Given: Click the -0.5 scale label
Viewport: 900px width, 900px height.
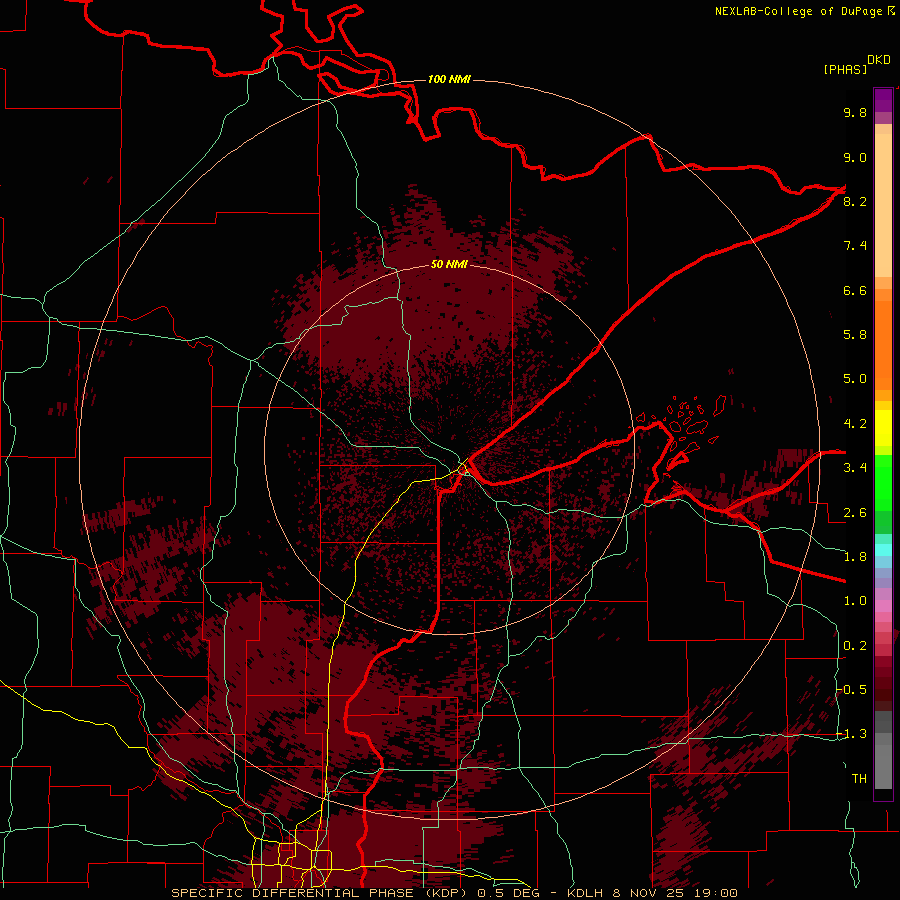Looking at the screenshot, I should click(x=851, y=690).
